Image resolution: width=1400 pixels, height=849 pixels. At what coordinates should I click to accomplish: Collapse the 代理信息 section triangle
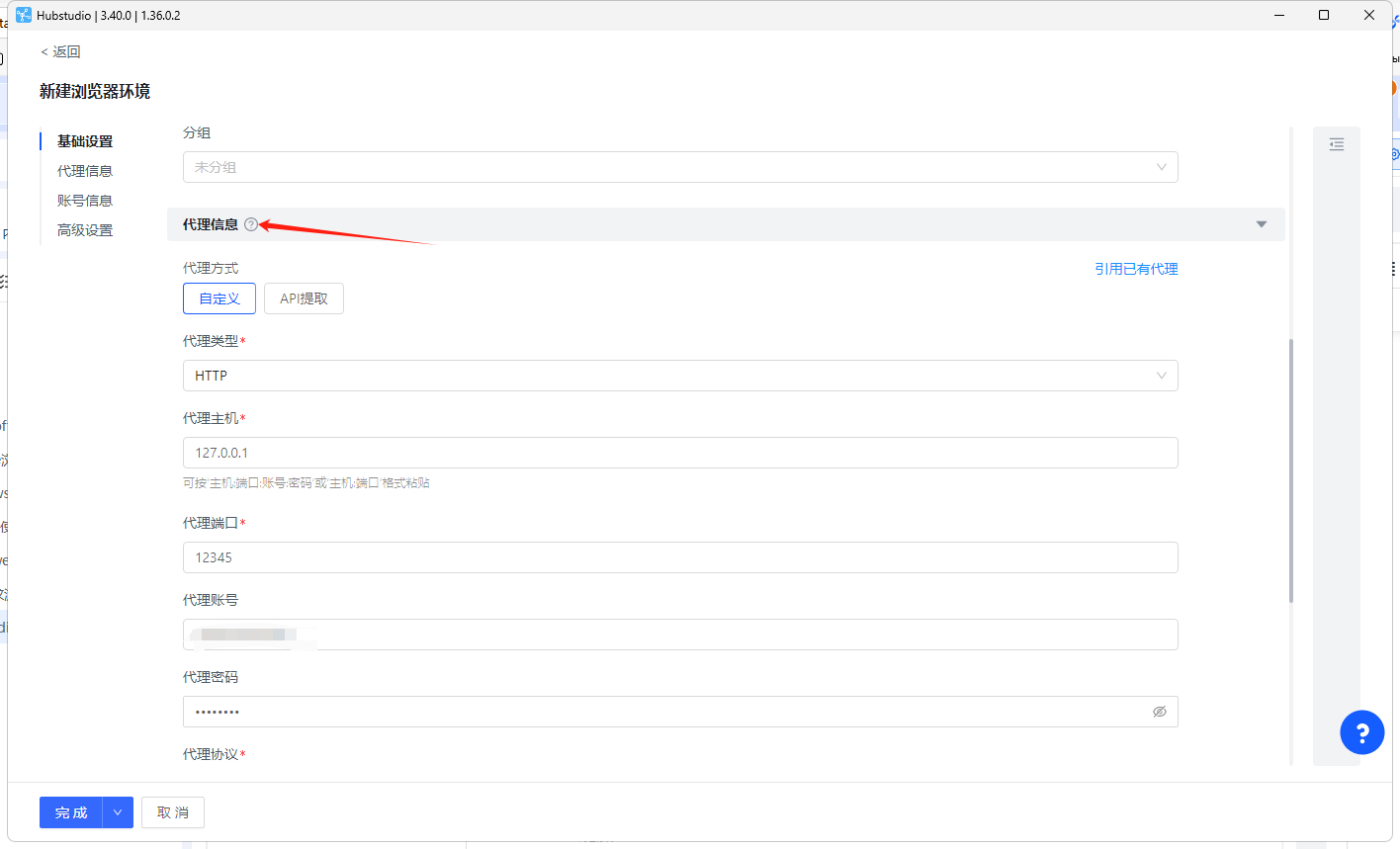pyautogui.click(x=1262, y=224)
